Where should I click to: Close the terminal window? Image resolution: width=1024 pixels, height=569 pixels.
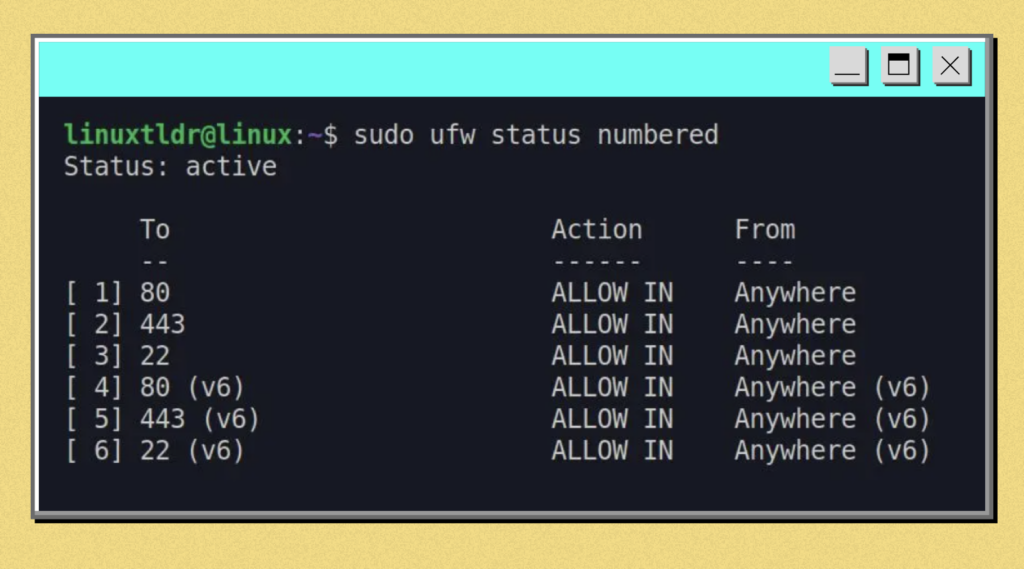point(951,66)
